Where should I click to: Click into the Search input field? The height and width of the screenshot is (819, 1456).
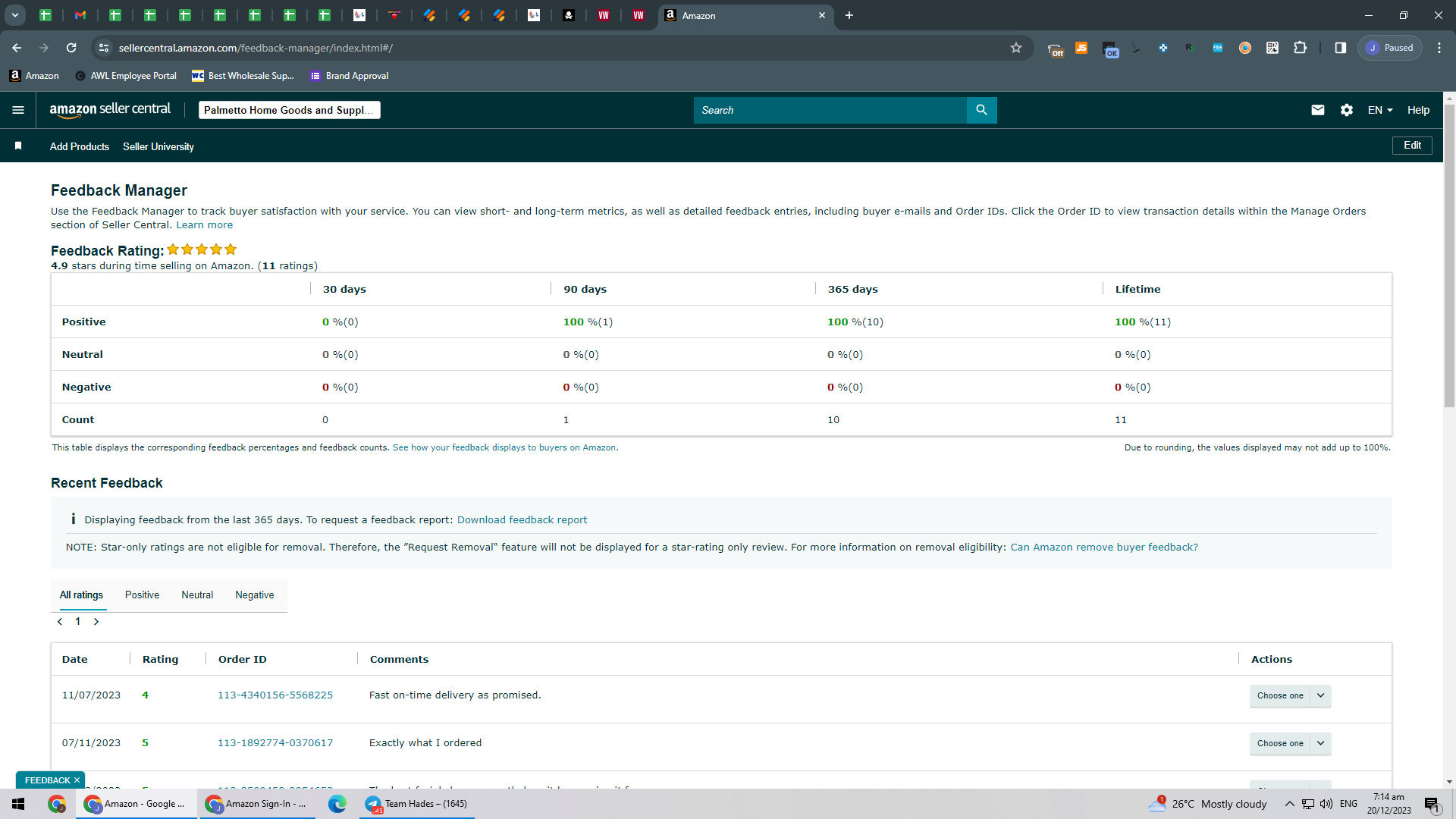click(830, 110)
